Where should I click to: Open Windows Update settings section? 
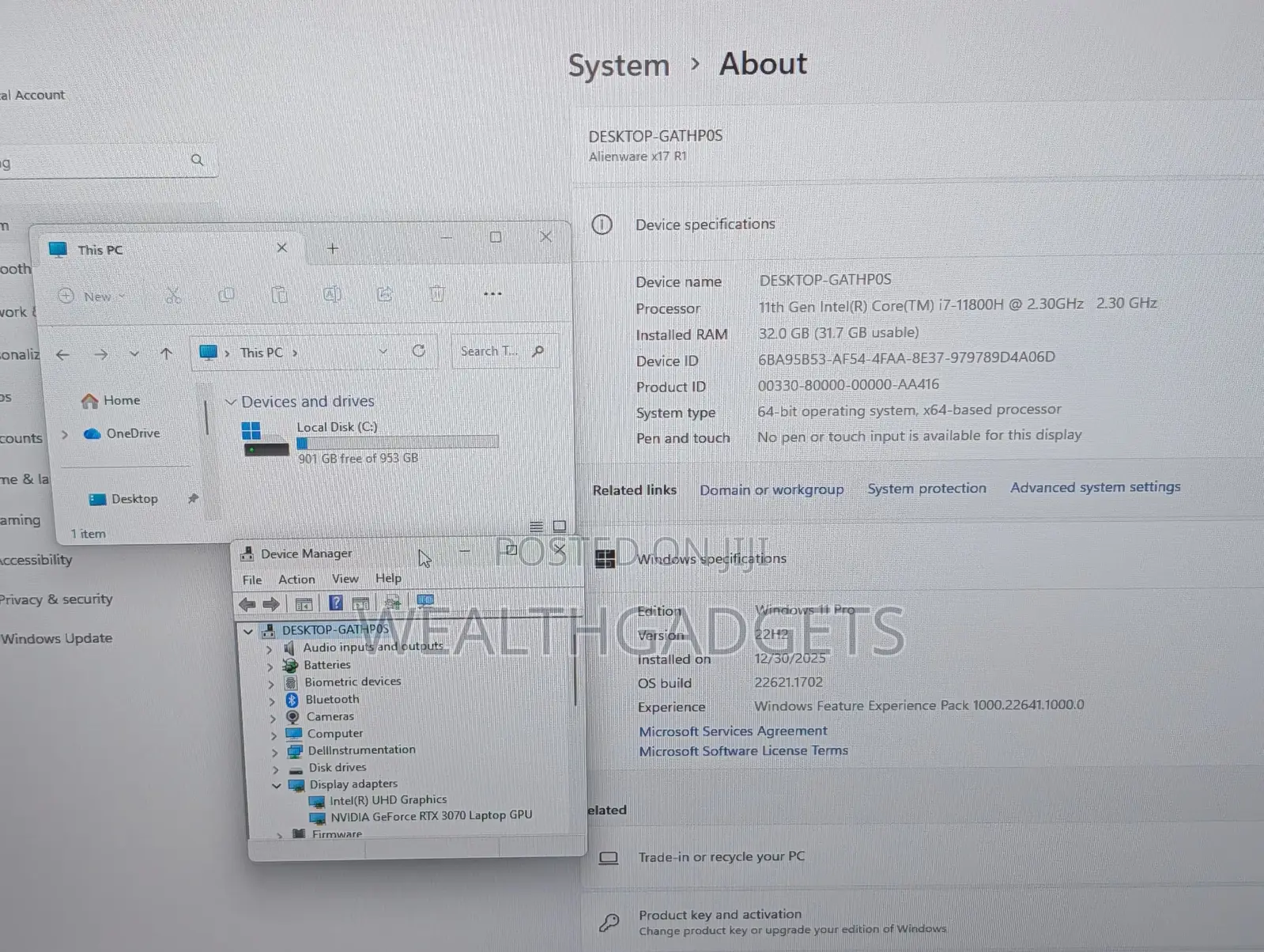pos(56,639)
